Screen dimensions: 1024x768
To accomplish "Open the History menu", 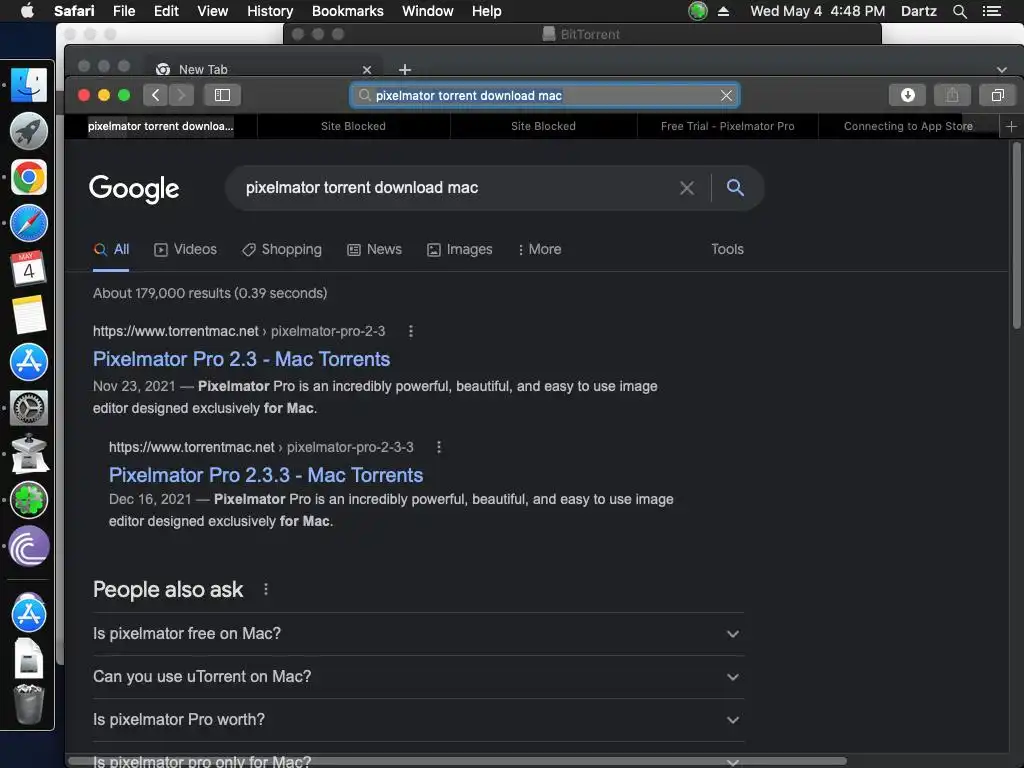I will coord(270,11).
